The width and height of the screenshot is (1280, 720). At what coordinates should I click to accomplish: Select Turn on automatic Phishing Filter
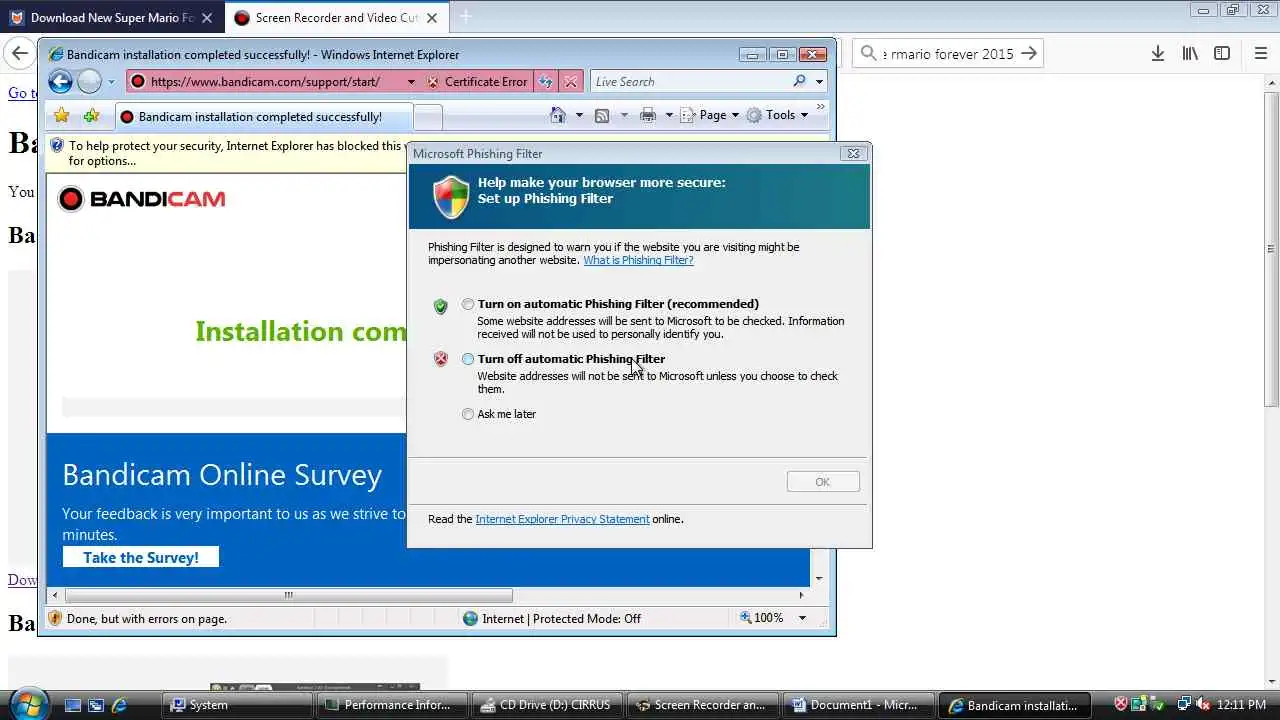pos(468,304)
